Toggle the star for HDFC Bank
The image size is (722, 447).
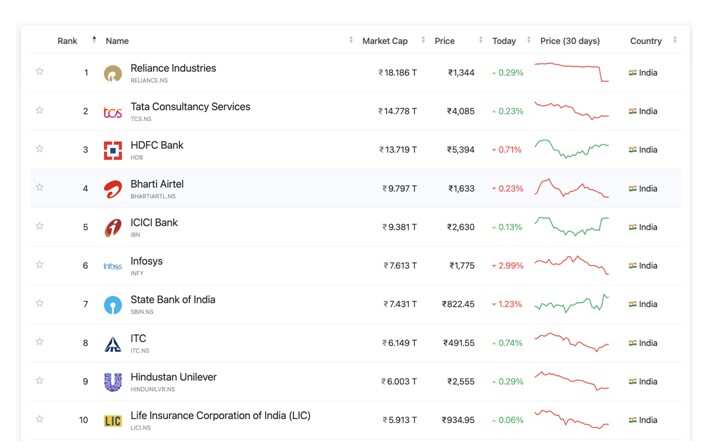(40, 149)
